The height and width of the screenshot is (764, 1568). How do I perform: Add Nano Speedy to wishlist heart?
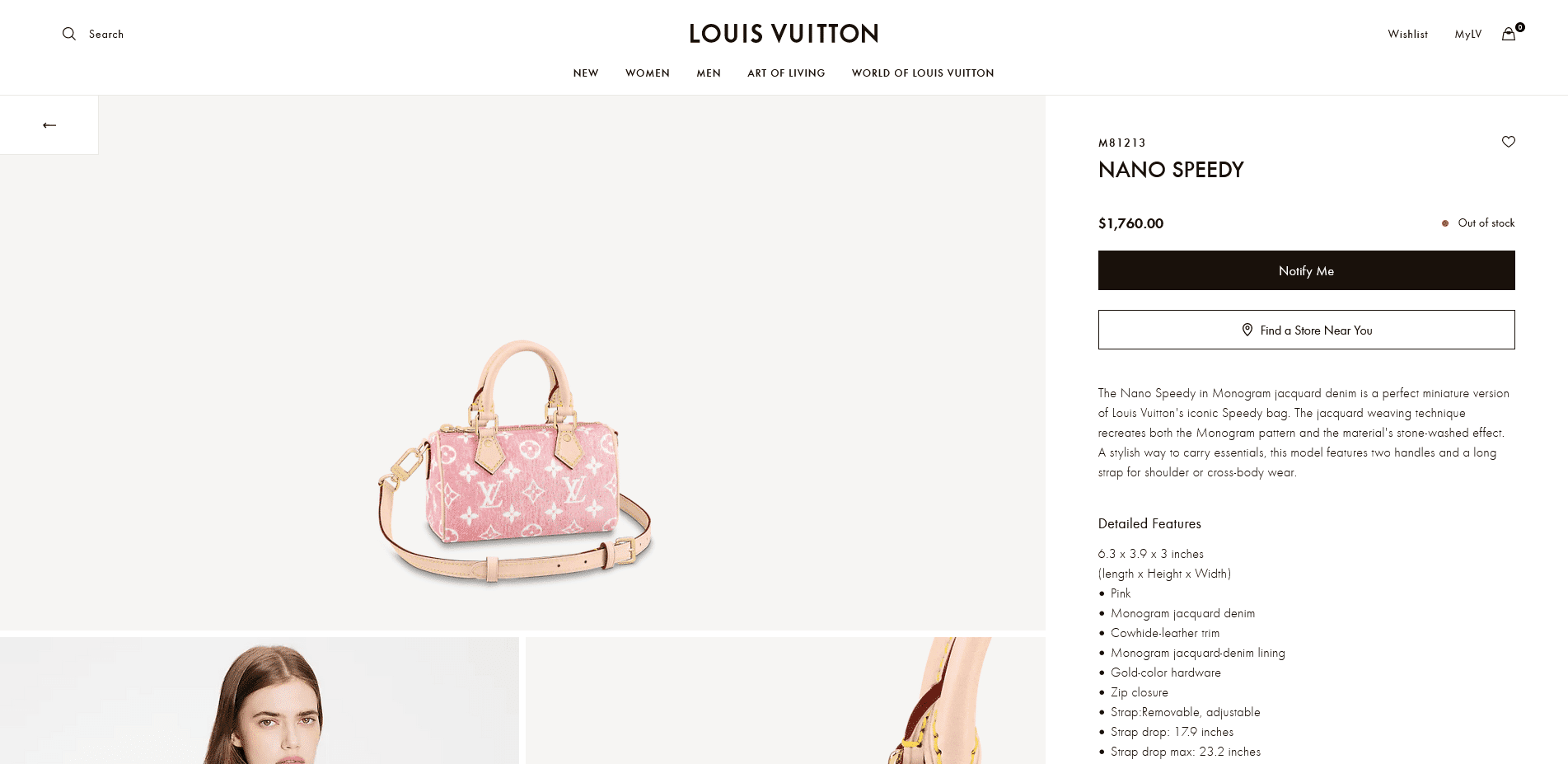(1509, 142)
